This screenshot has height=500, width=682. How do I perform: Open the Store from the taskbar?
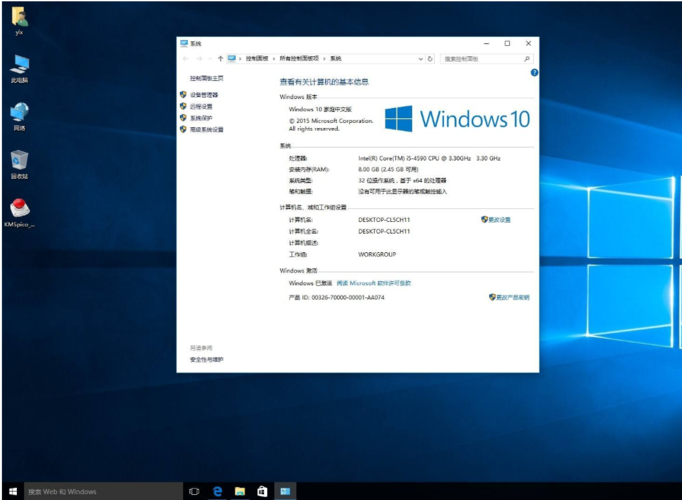click(x=262, y=491)
